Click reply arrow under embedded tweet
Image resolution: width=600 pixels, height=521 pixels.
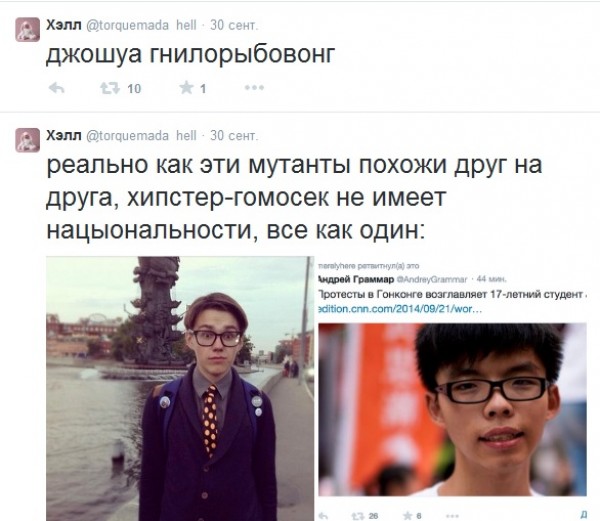[x=323, y=516]
